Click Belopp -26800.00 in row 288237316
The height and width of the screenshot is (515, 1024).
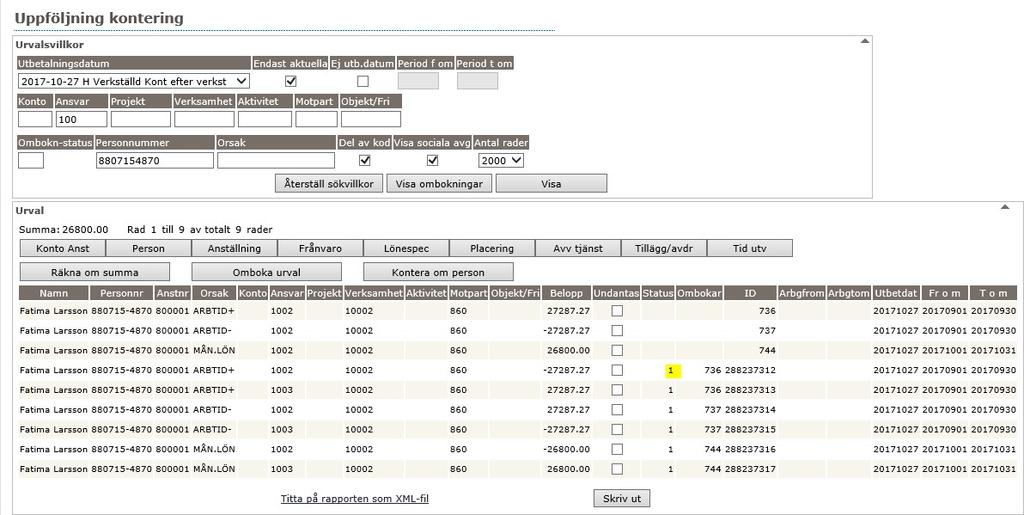click(566, 449)
